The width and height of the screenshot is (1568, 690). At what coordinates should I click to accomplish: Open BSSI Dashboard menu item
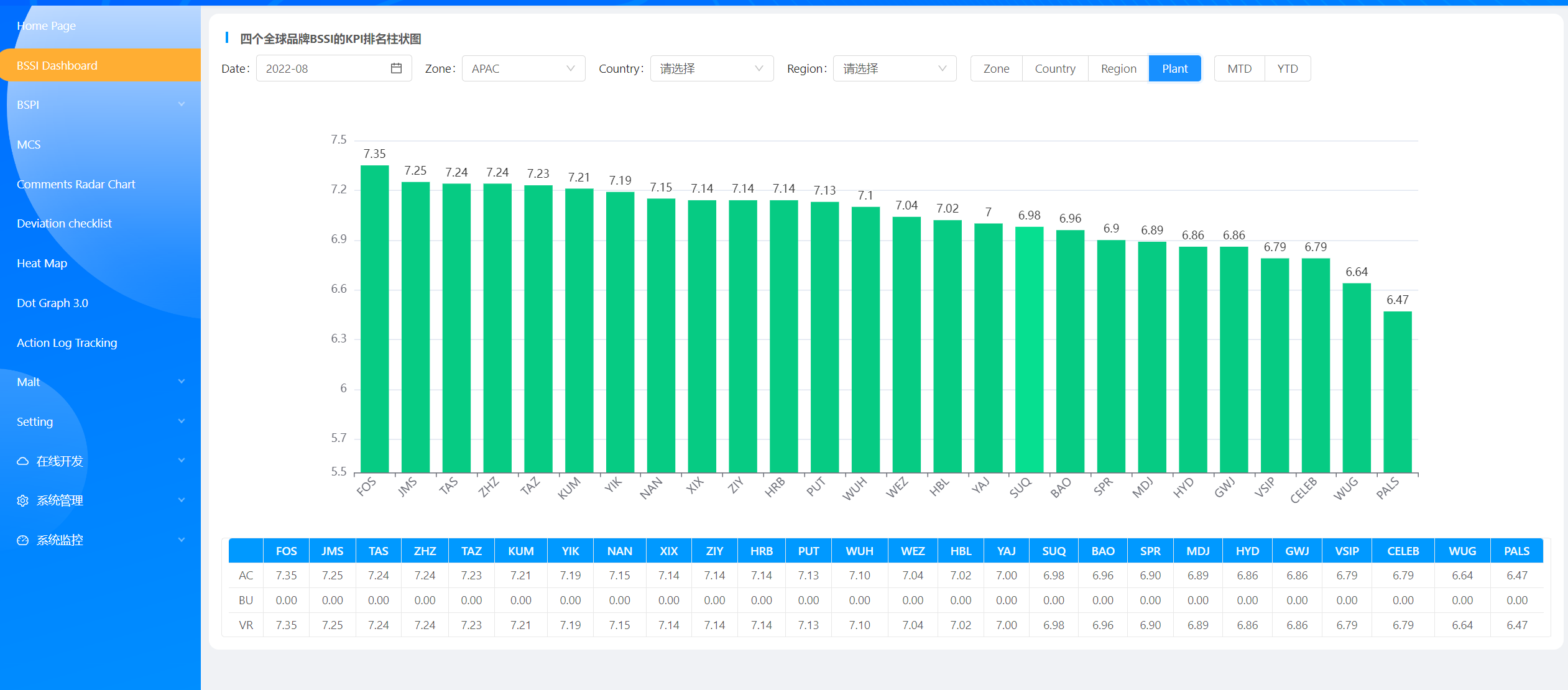(x=100, y=65)
